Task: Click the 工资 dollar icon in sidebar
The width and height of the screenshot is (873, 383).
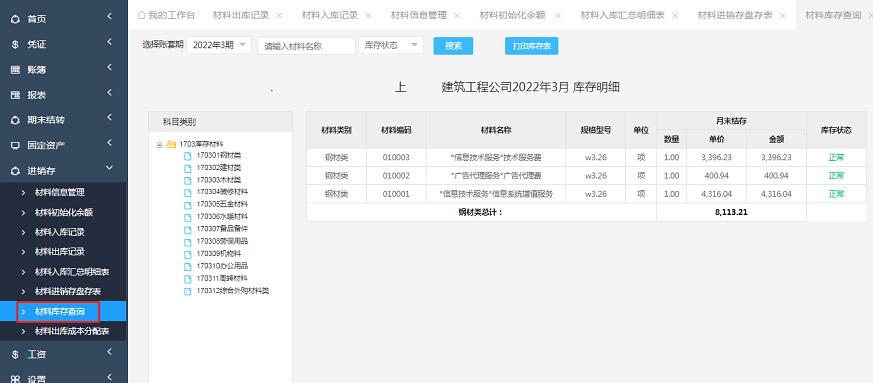Action: [16, 354]
